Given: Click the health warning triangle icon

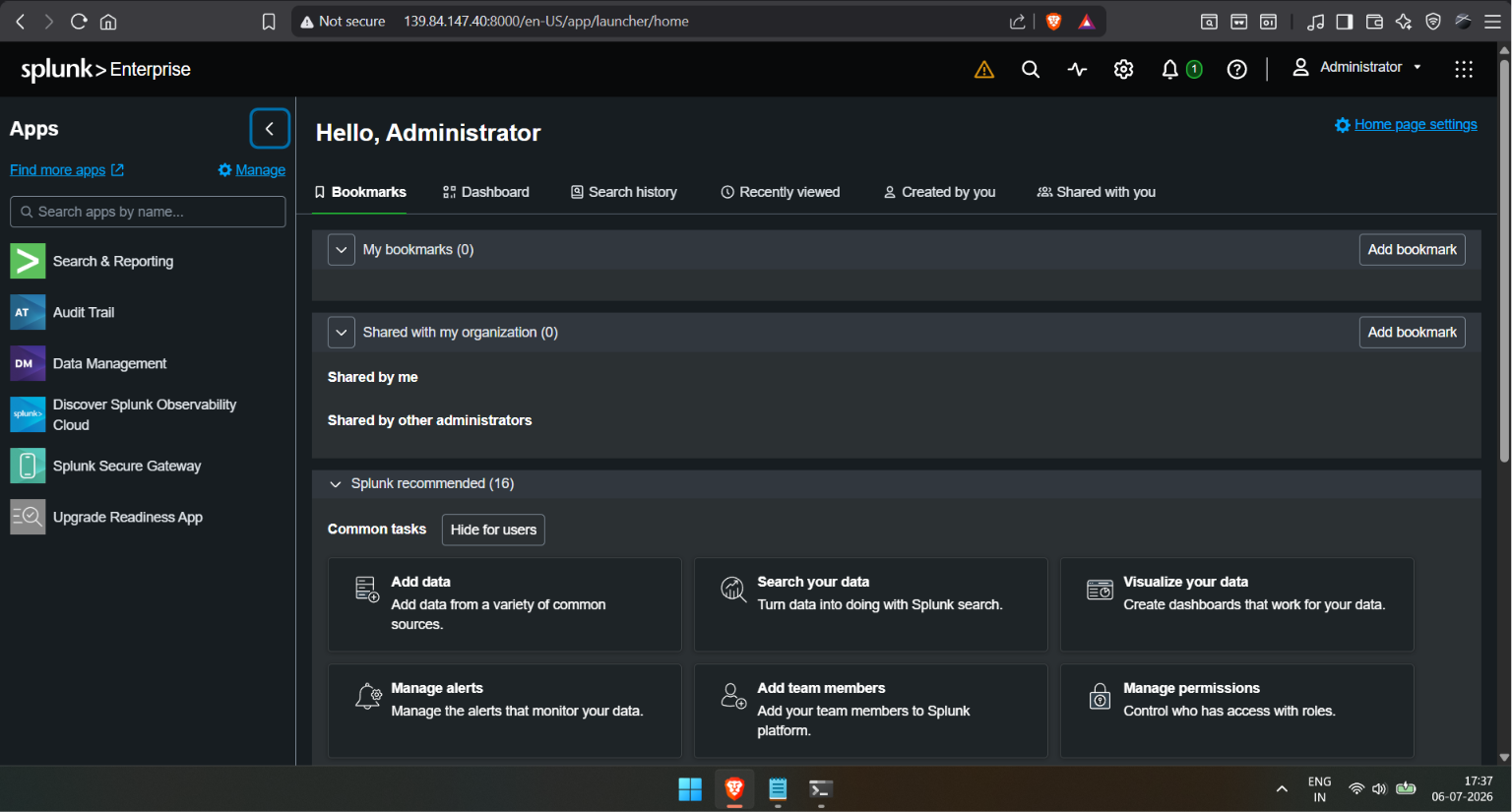Looking at the screenshot, I should [983, 69].
